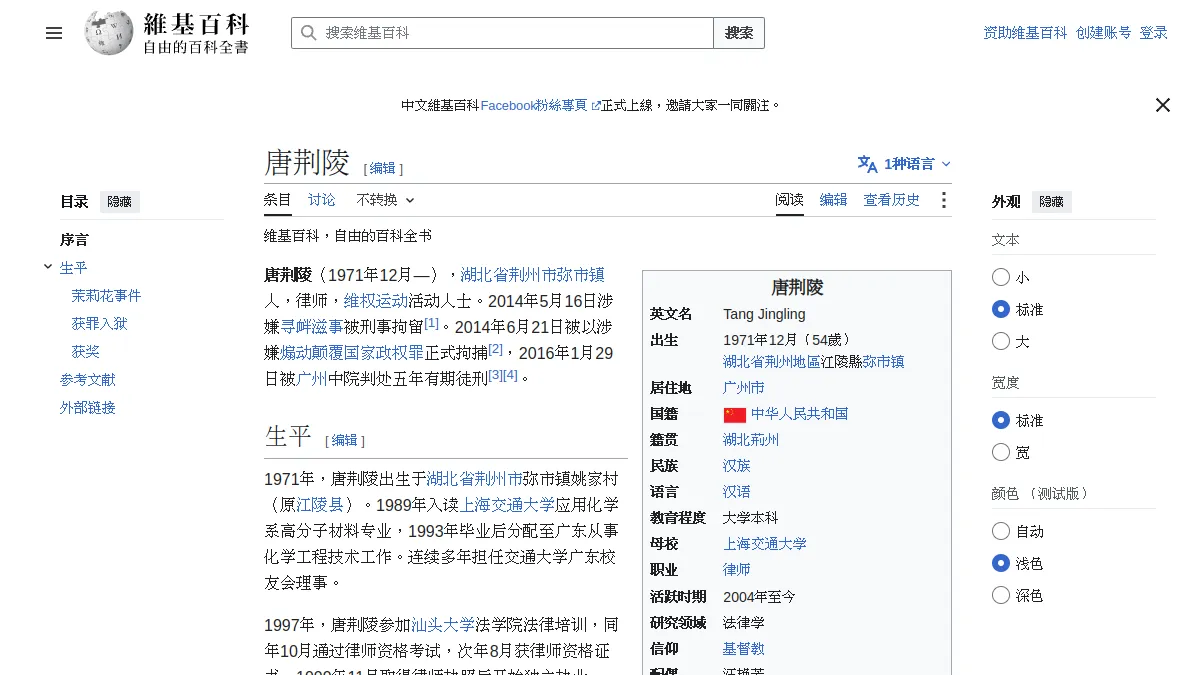Click the China flag icon in infobox

[735, 414]
